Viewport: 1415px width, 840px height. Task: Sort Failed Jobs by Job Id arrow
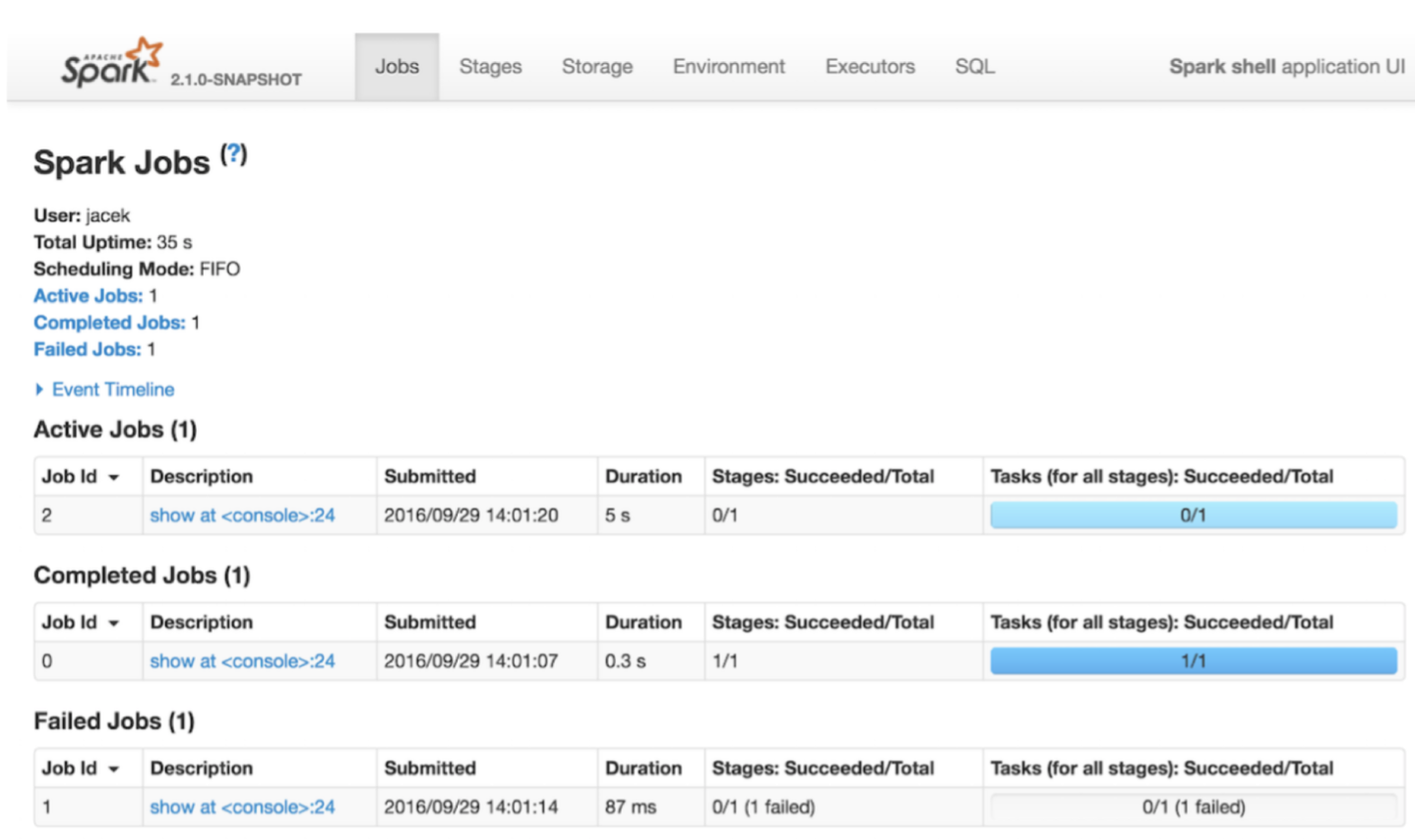click(114, 769)
